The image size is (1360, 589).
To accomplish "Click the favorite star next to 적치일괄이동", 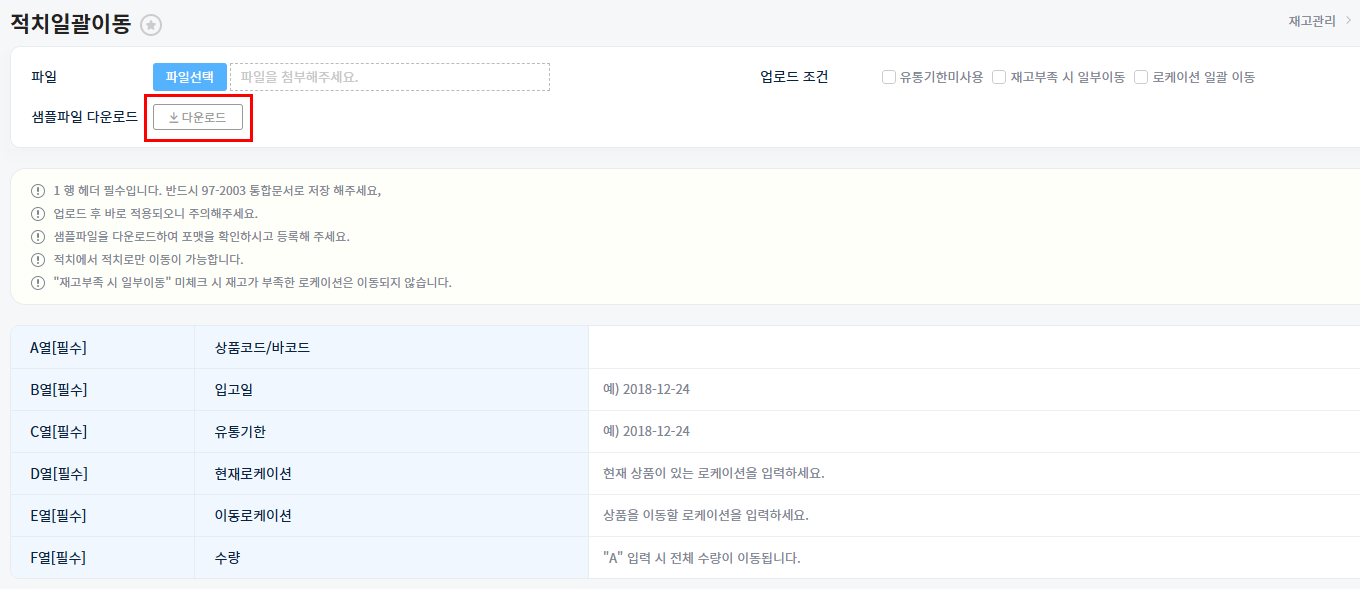I will point(151,25).
